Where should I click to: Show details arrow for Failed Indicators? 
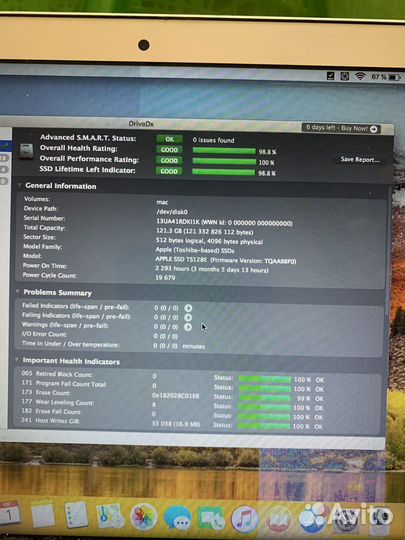tap(188, 308)
